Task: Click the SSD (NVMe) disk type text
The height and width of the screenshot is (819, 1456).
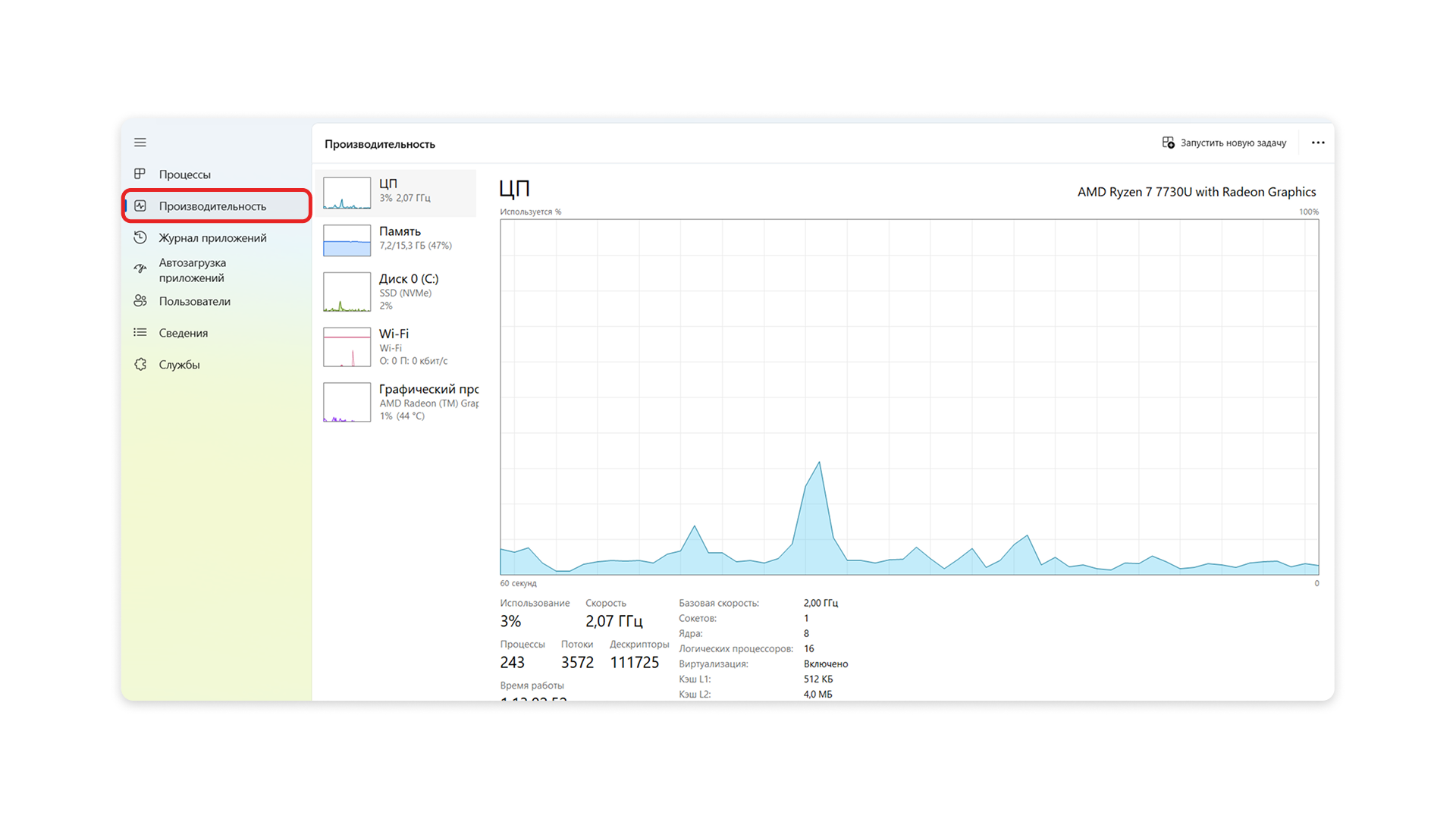Action: pos(406,293)
